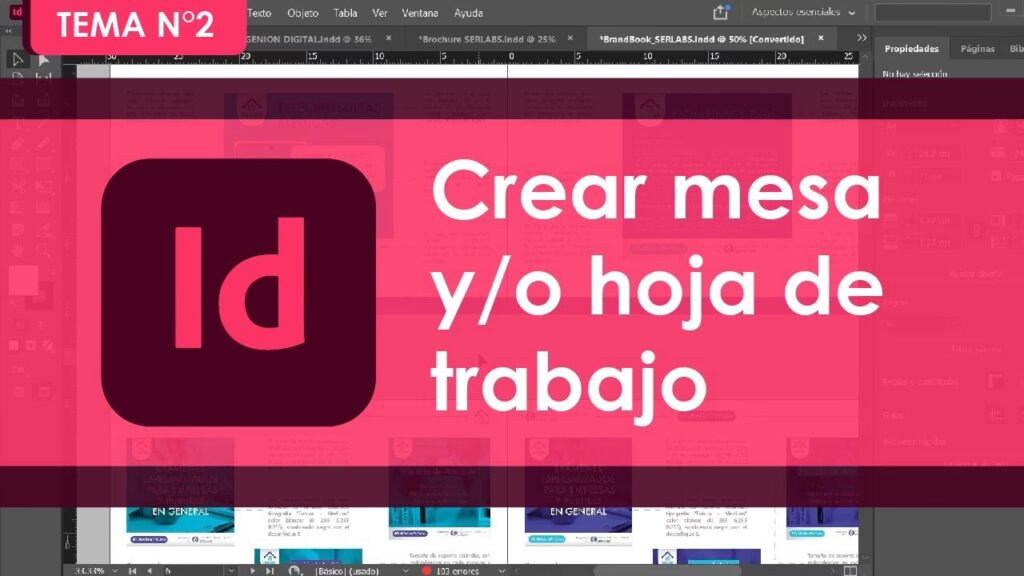Viewport: 1024px width, 576px height.
Task: Select the Direct Selection tool
Action: coord(43,60)
